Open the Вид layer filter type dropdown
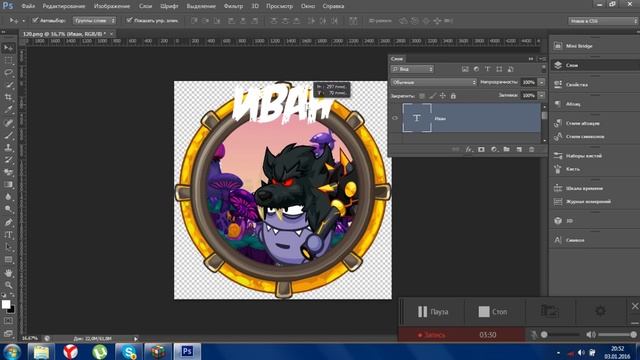Screen dimensions: 640x360 tap(412, 69)
